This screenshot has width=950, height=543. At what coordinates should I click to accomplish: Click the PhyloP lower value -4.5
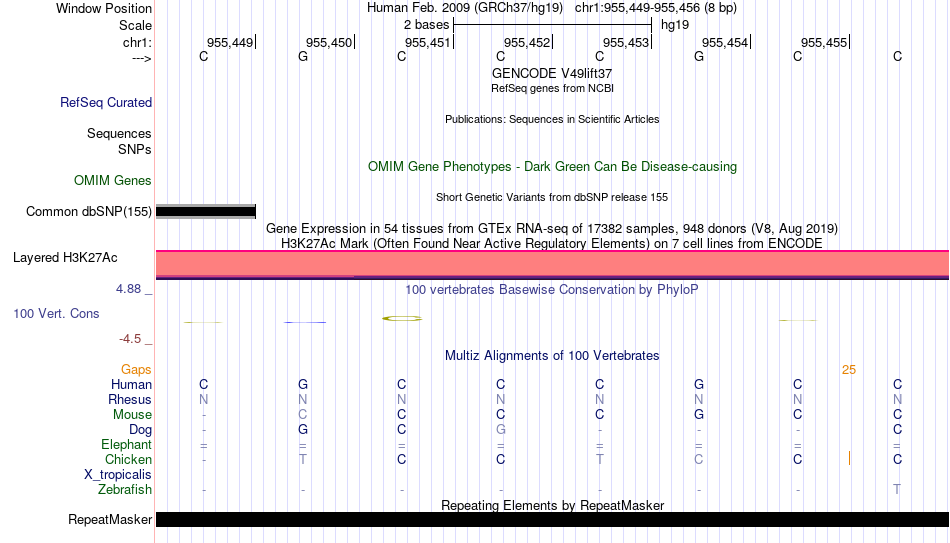click(130, 339)
